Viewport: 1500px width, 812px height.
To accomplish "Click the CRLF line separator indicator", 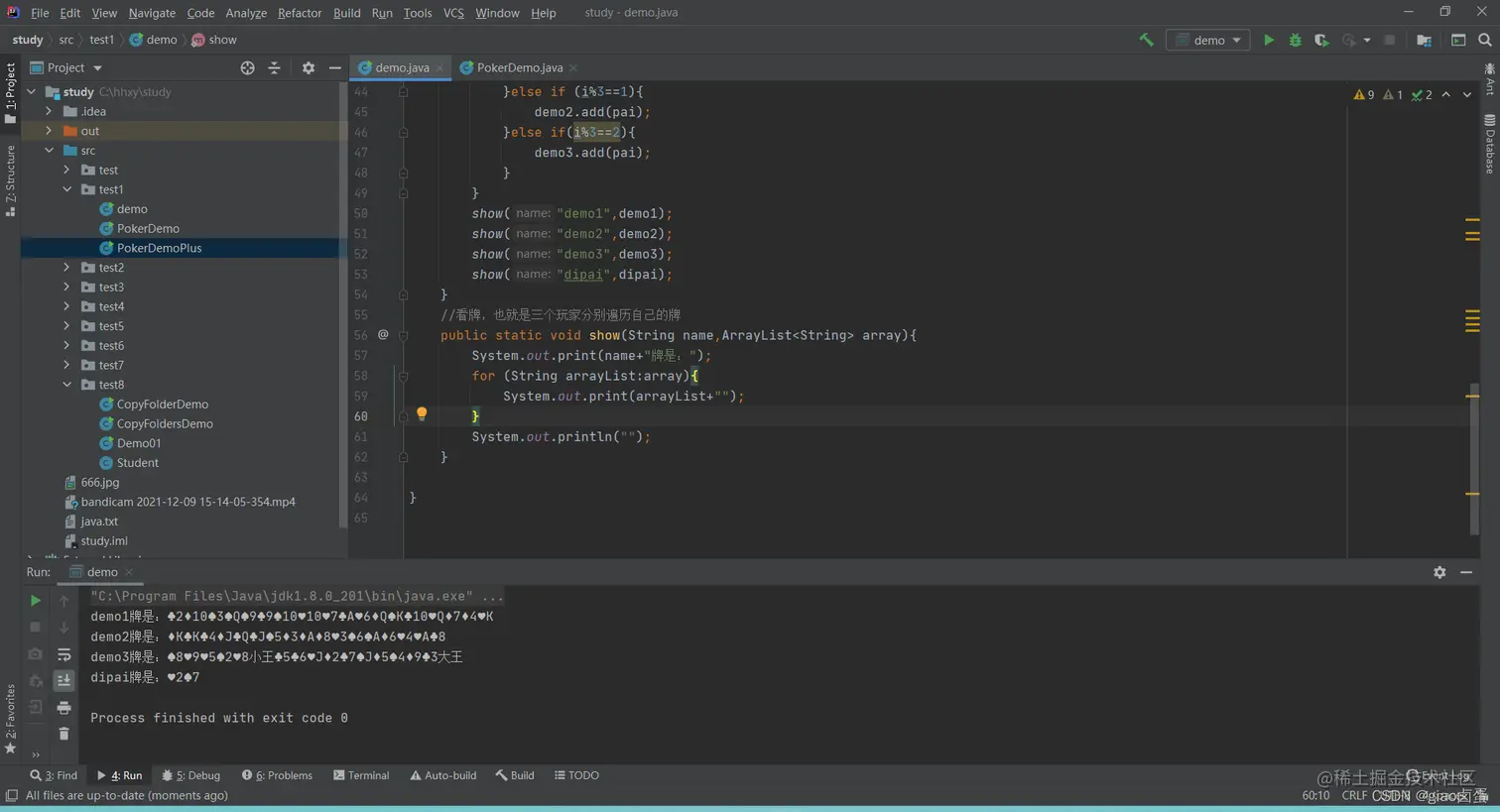I will pyautogui.click(x=1354, y=795).
